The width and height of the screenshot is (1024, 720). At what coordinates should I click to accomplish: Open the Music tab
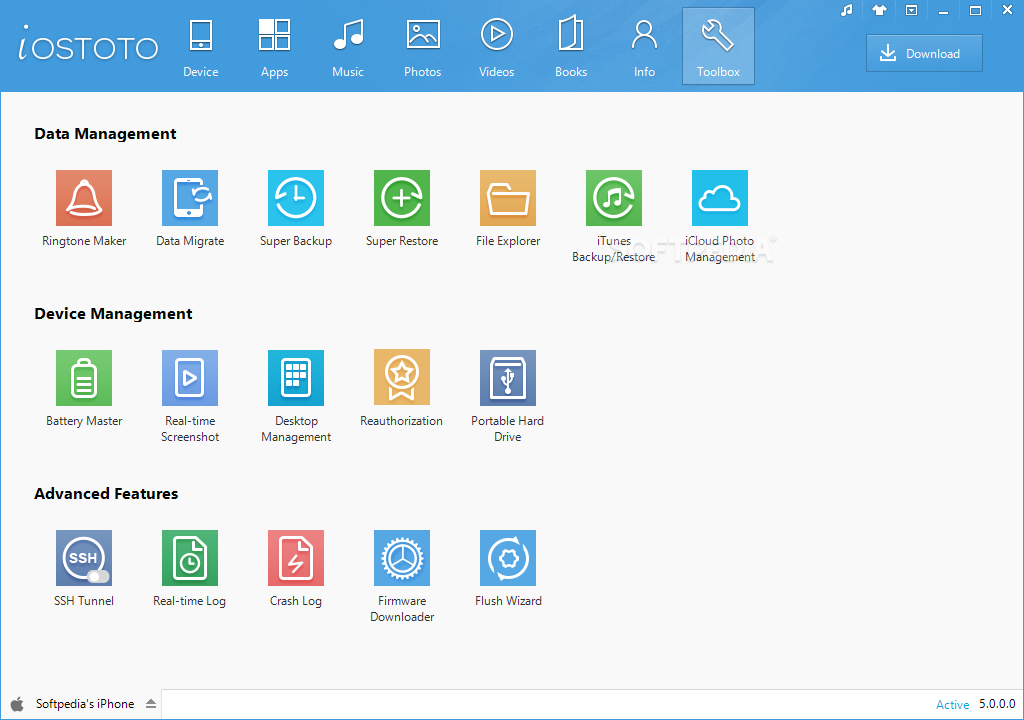tap(347, 47)
